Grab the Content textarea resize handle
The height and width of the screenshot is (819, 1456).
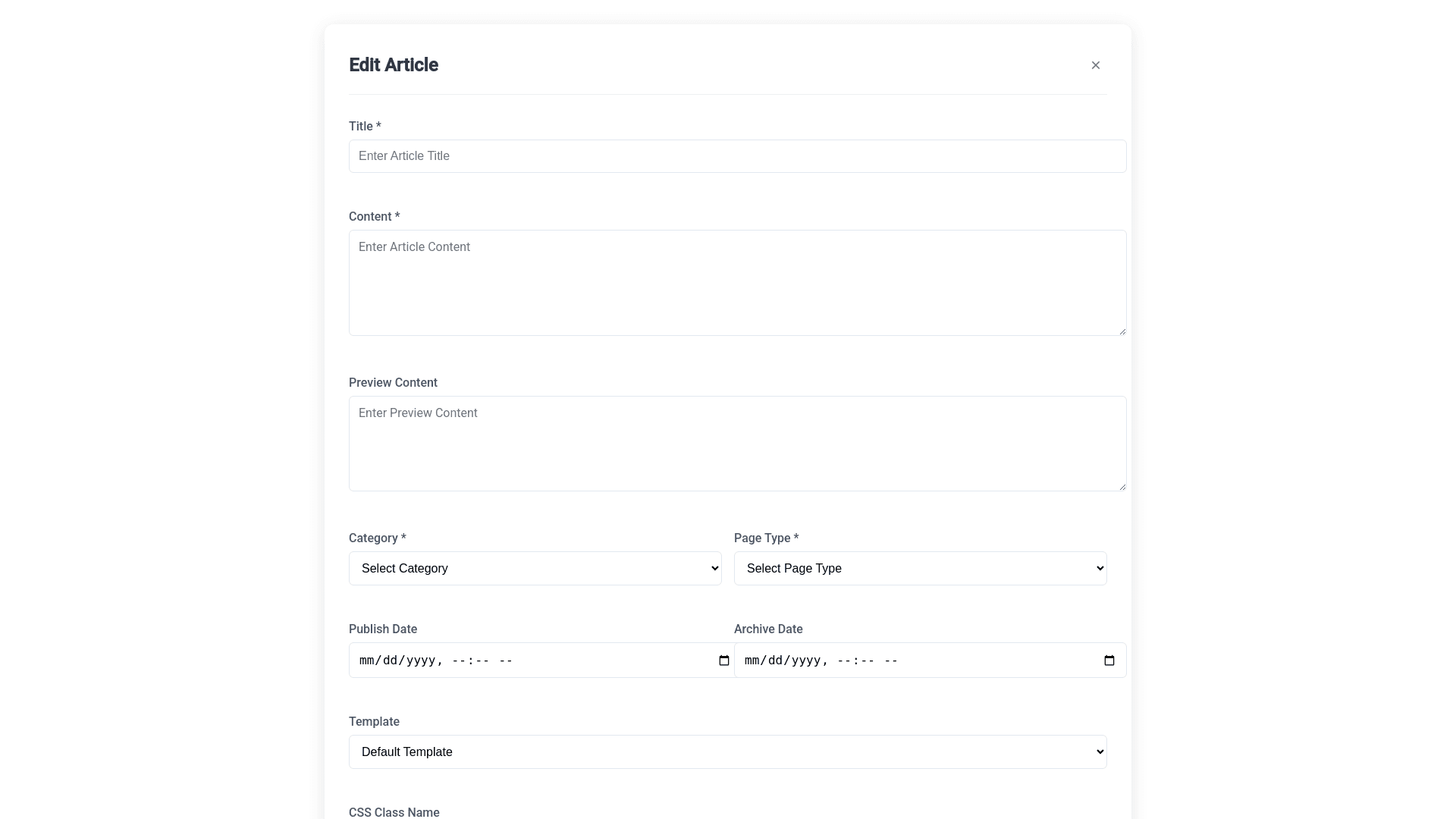click(1122, 331)
